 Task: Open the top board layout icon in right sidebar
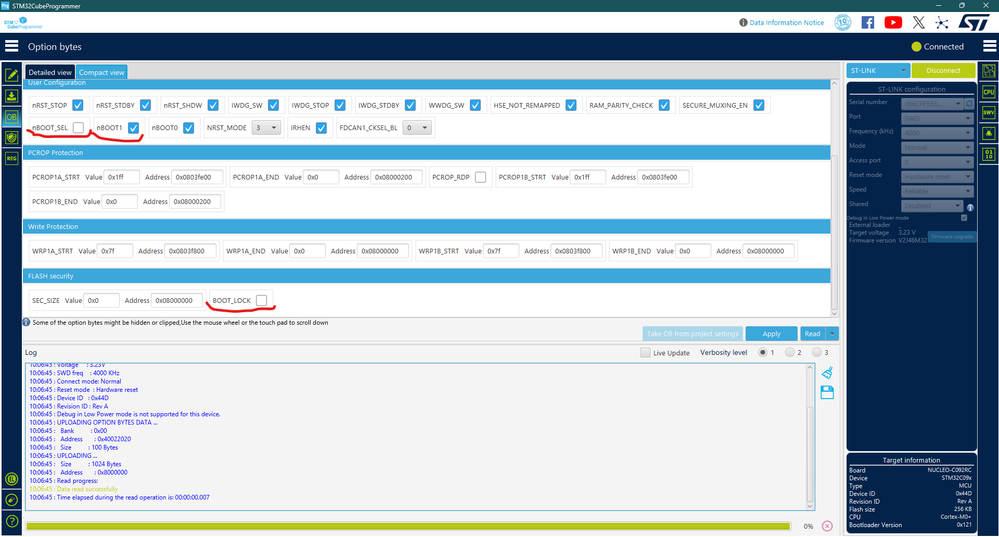tap(989, 71)
